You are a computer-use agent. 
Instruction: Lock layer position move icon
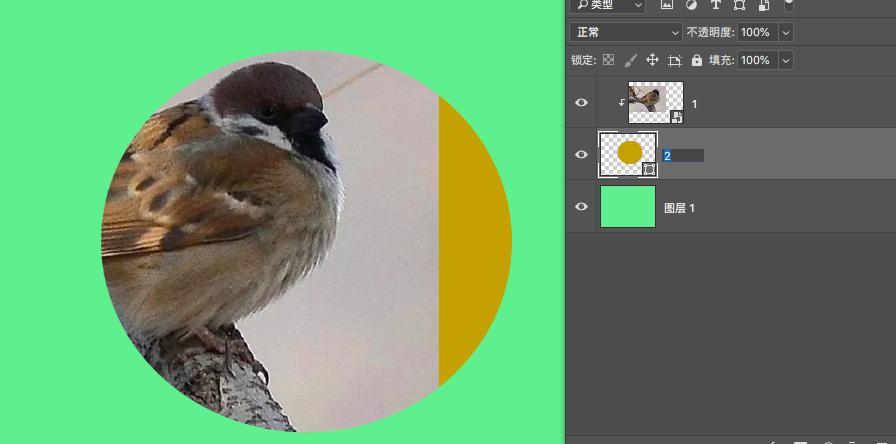(653, 60)
